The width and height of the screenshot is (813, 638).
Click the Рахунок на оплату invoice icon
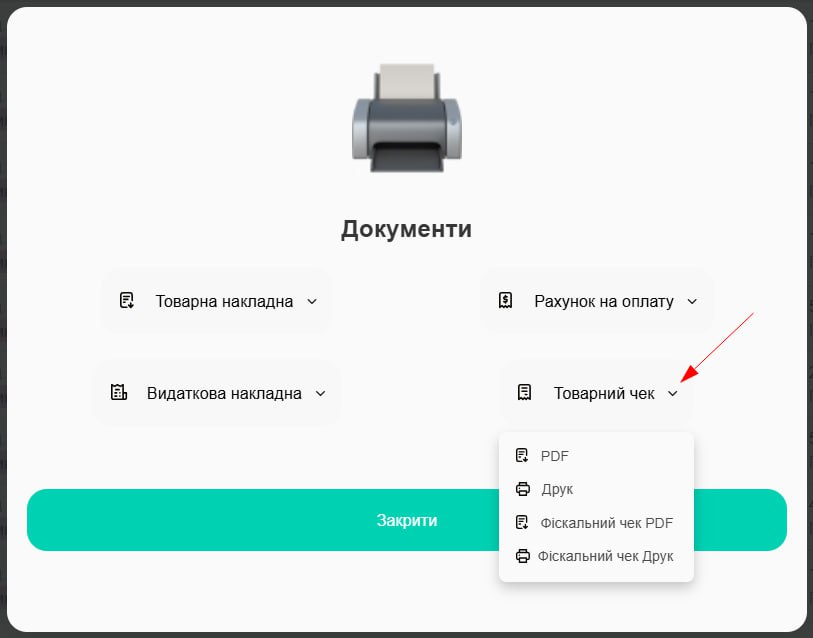506,301
